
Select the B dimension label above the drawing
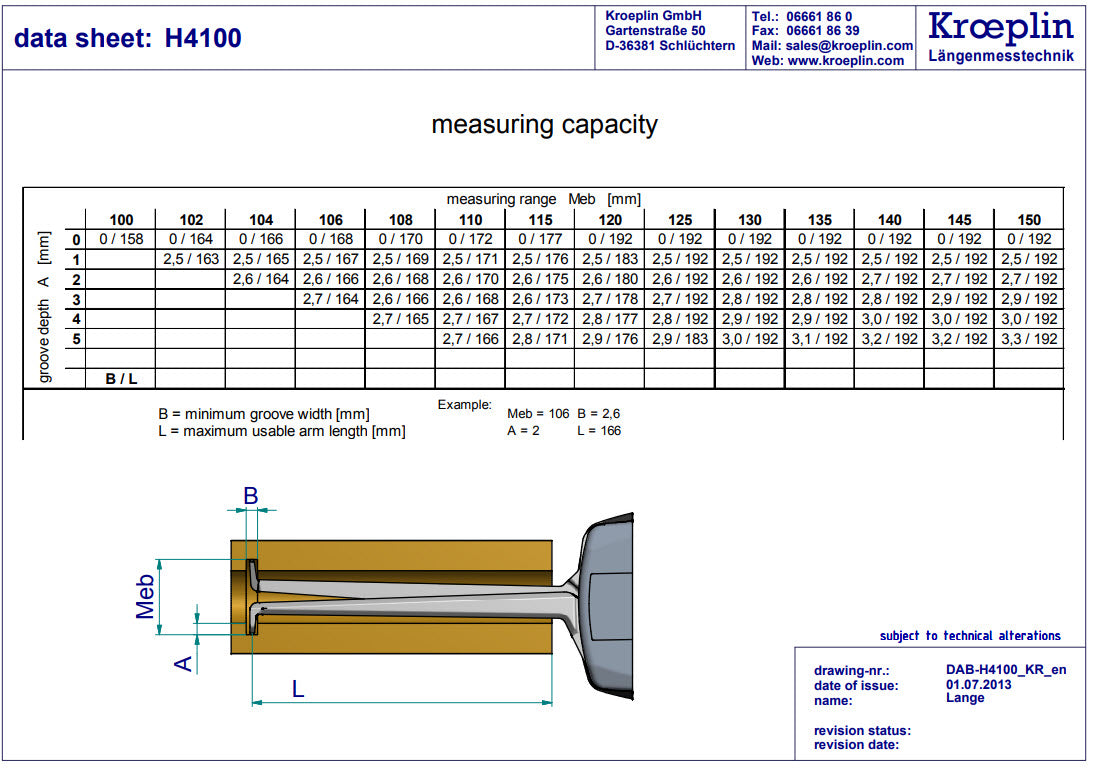point(251,495)
